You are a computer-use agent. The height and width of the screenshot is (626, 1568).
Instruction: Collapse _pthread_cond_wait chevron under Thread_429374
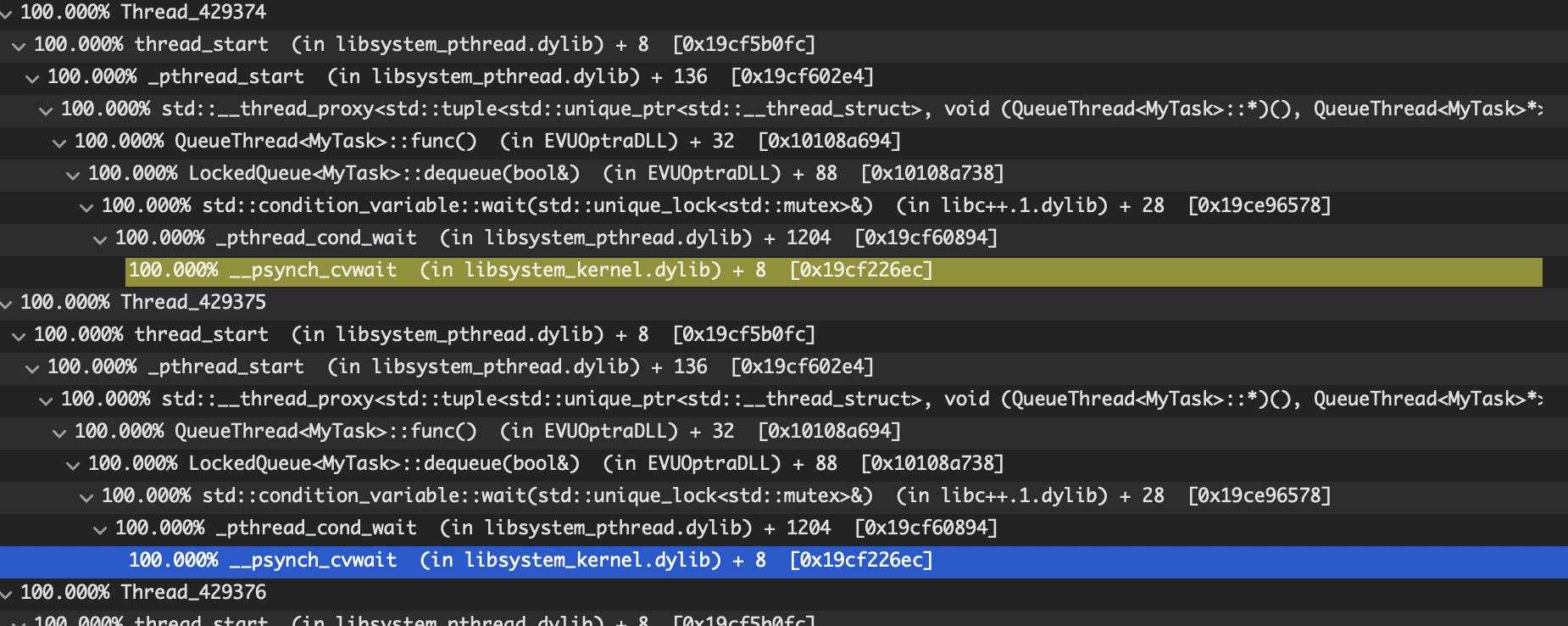(x=100, y=240)
